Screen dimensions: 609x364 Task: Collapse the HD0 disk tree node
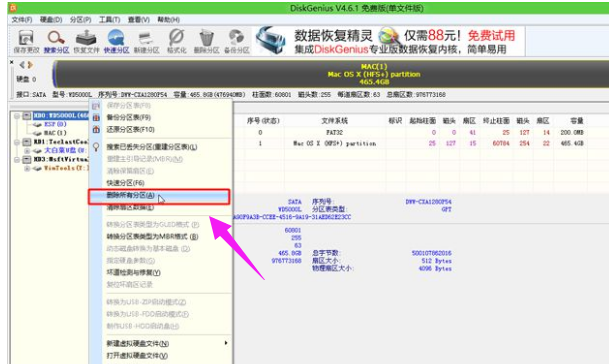[17, 116]
